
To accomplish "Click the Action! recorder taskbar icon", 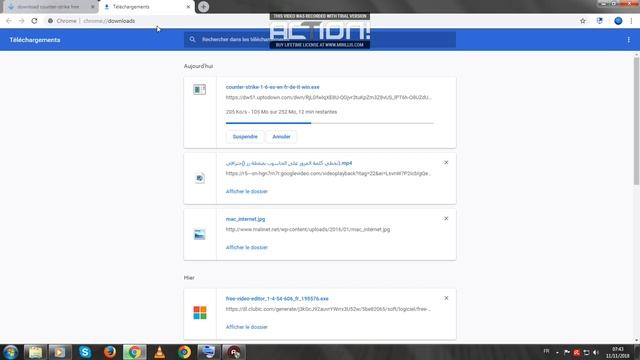I will [x=234, y=352].
